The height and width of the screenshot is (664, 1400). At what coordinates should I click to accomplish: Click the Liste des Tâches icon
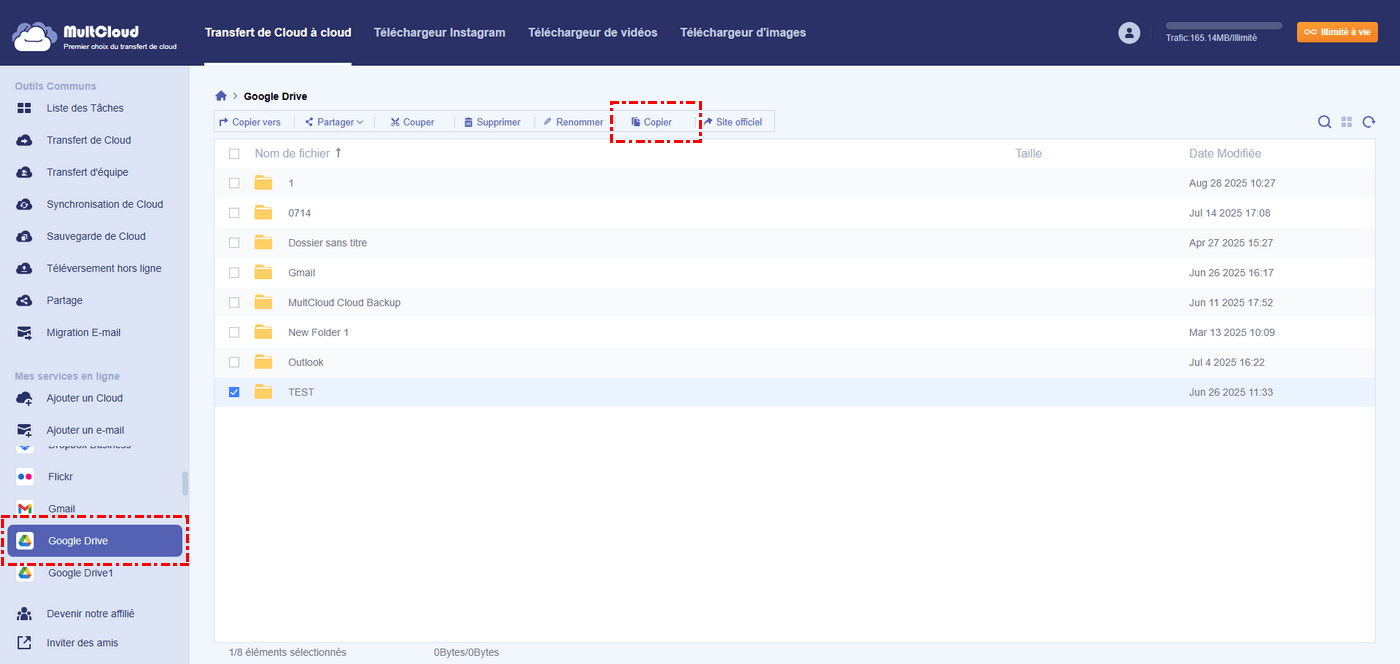(x=24, y=108)
